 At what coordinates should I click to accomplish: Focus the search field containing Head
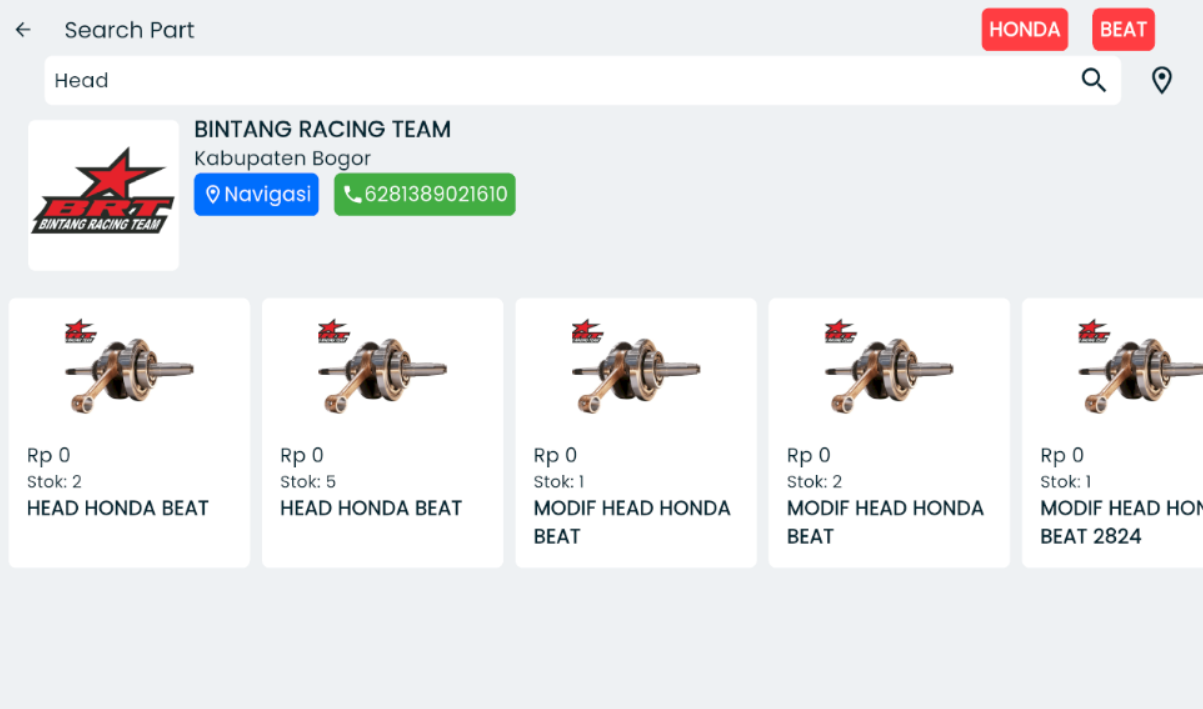tap(560, 80)
